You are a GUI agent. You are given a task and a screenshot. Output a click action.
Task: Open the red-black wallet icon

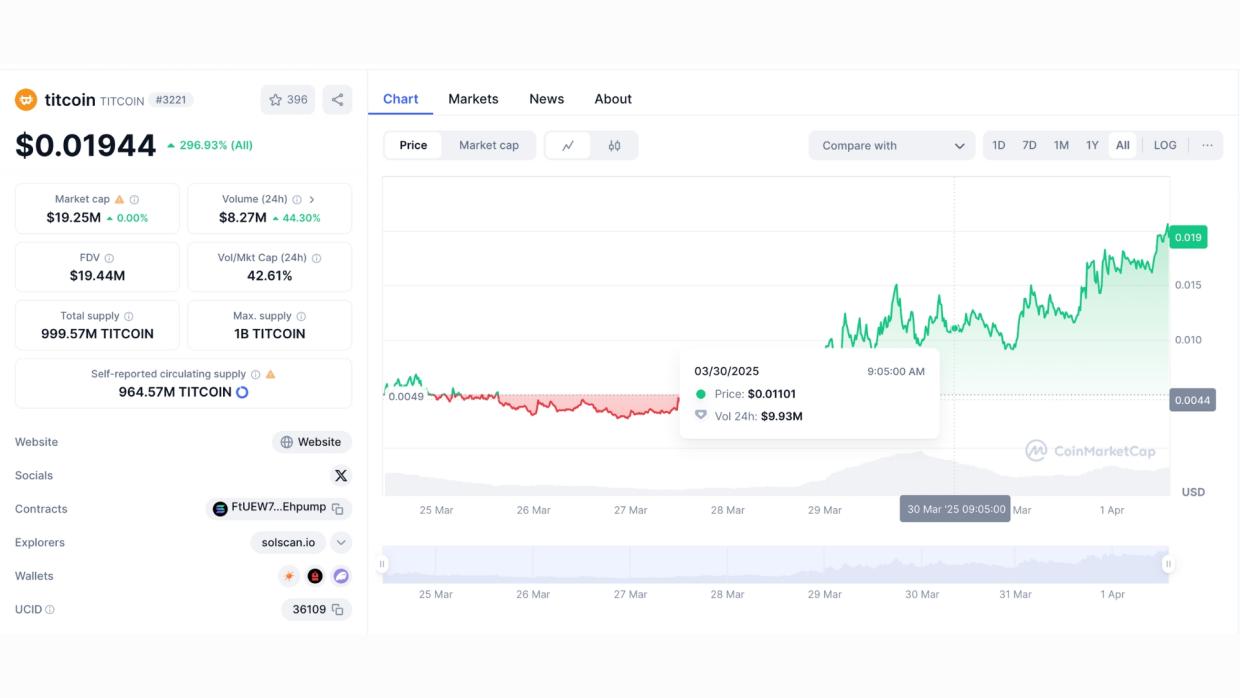(x=315, y=576)
